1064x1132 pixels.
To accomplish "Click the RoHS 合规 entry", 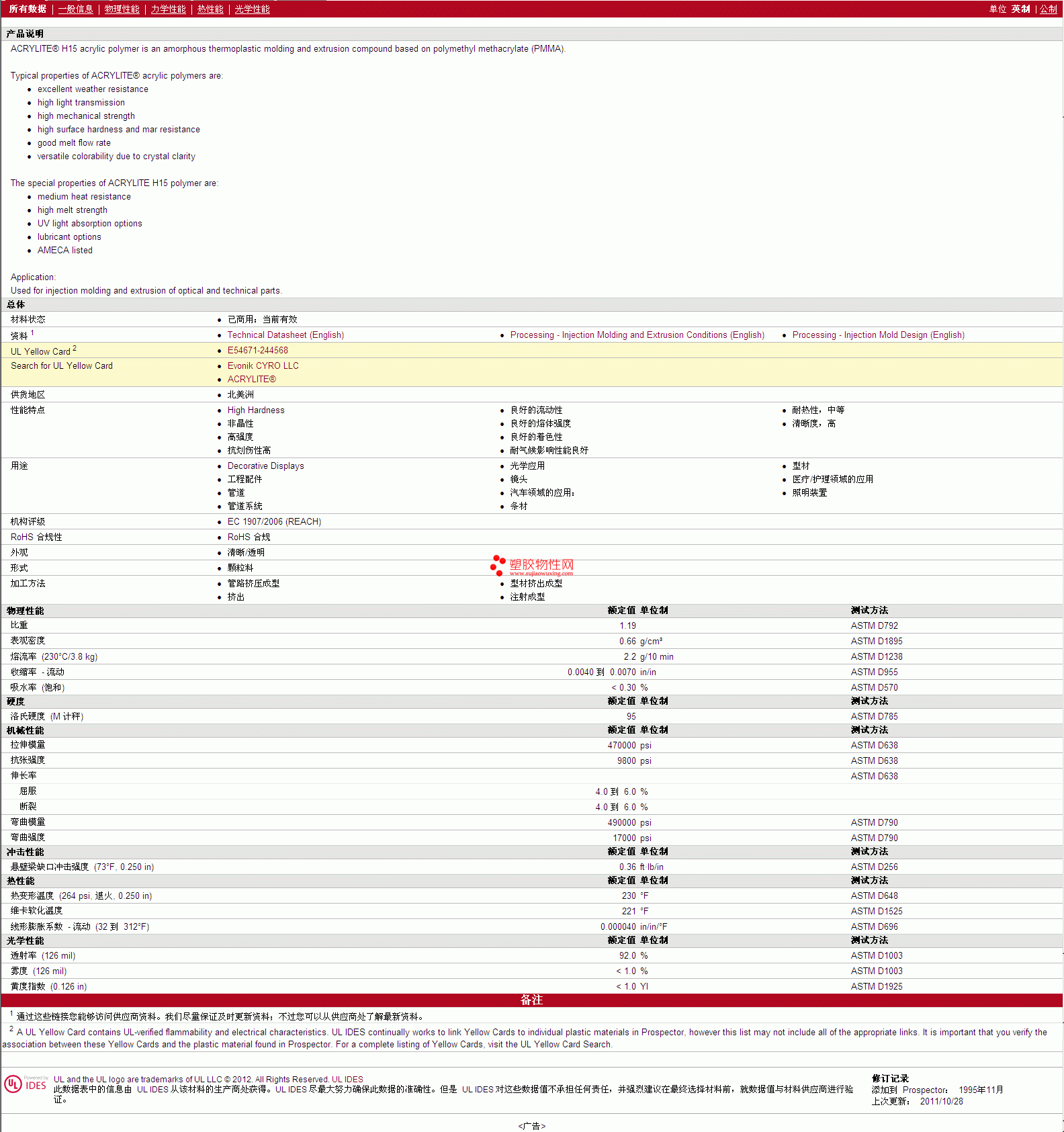I will (x=249, y=537).
